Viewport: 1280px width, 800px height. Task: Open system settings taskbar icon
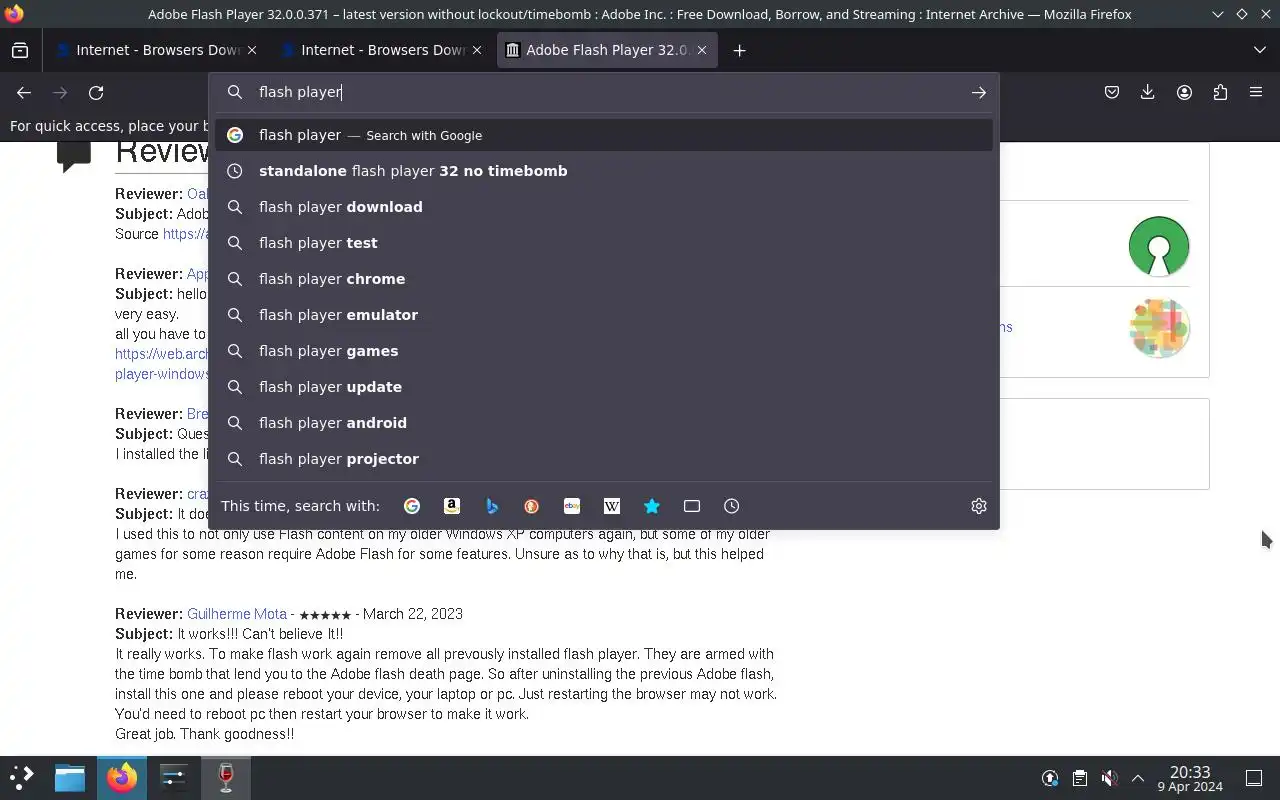[174, 777]
